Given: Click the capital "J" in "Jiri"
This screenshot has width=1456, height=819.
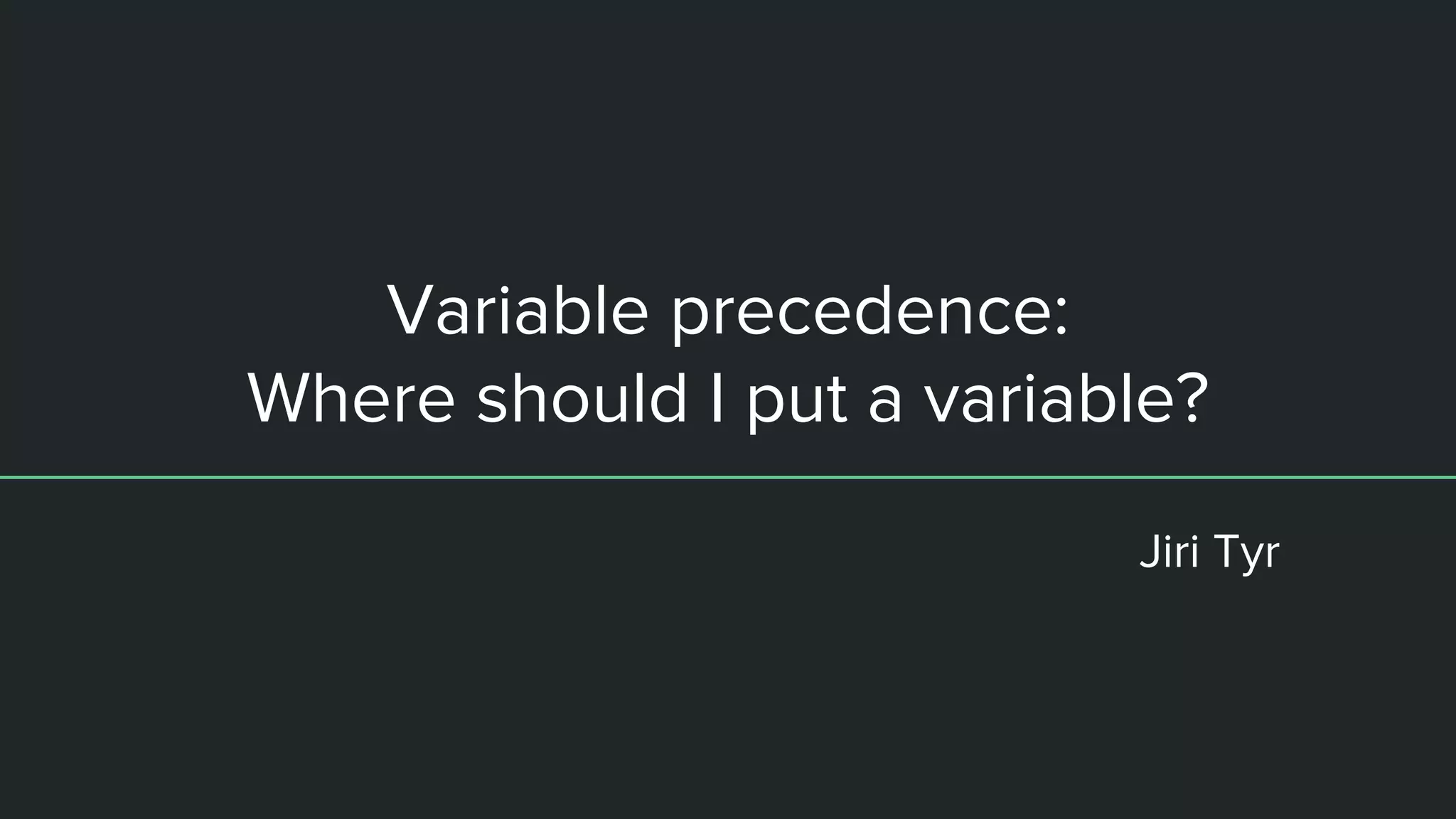Looking at the screenshot, I should tap(1147, 552).
